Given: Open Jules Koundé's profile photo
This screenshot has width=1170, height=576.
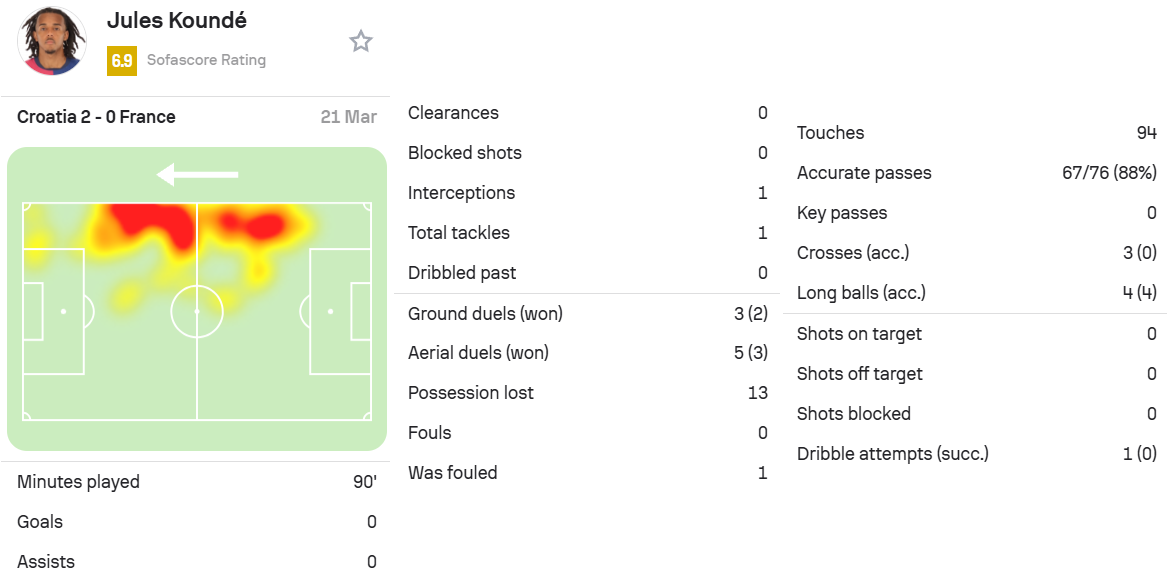Looking at the screenshot, I should coord(51,40).
